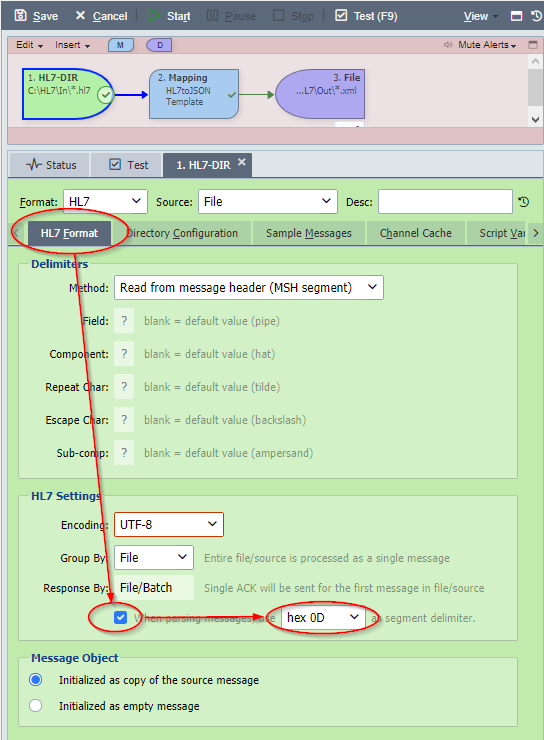Click the history clock icon in the top toolbar
The height and width of the screenshot is (740, 544).
coord(536,16)
